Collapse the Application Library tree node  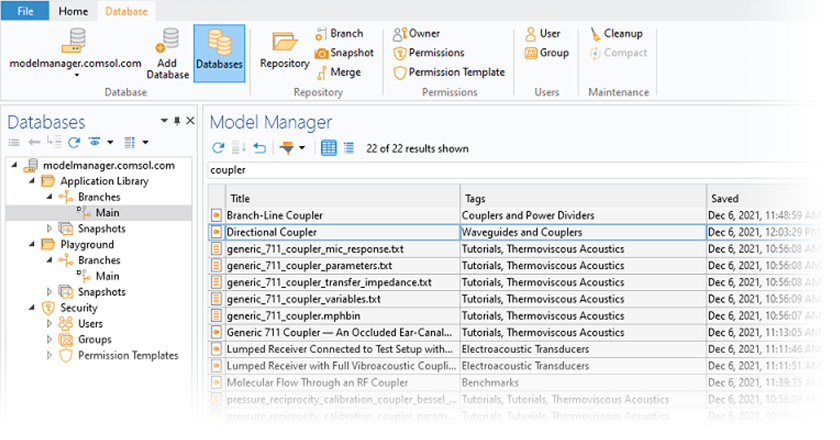[x=32, y=181]
